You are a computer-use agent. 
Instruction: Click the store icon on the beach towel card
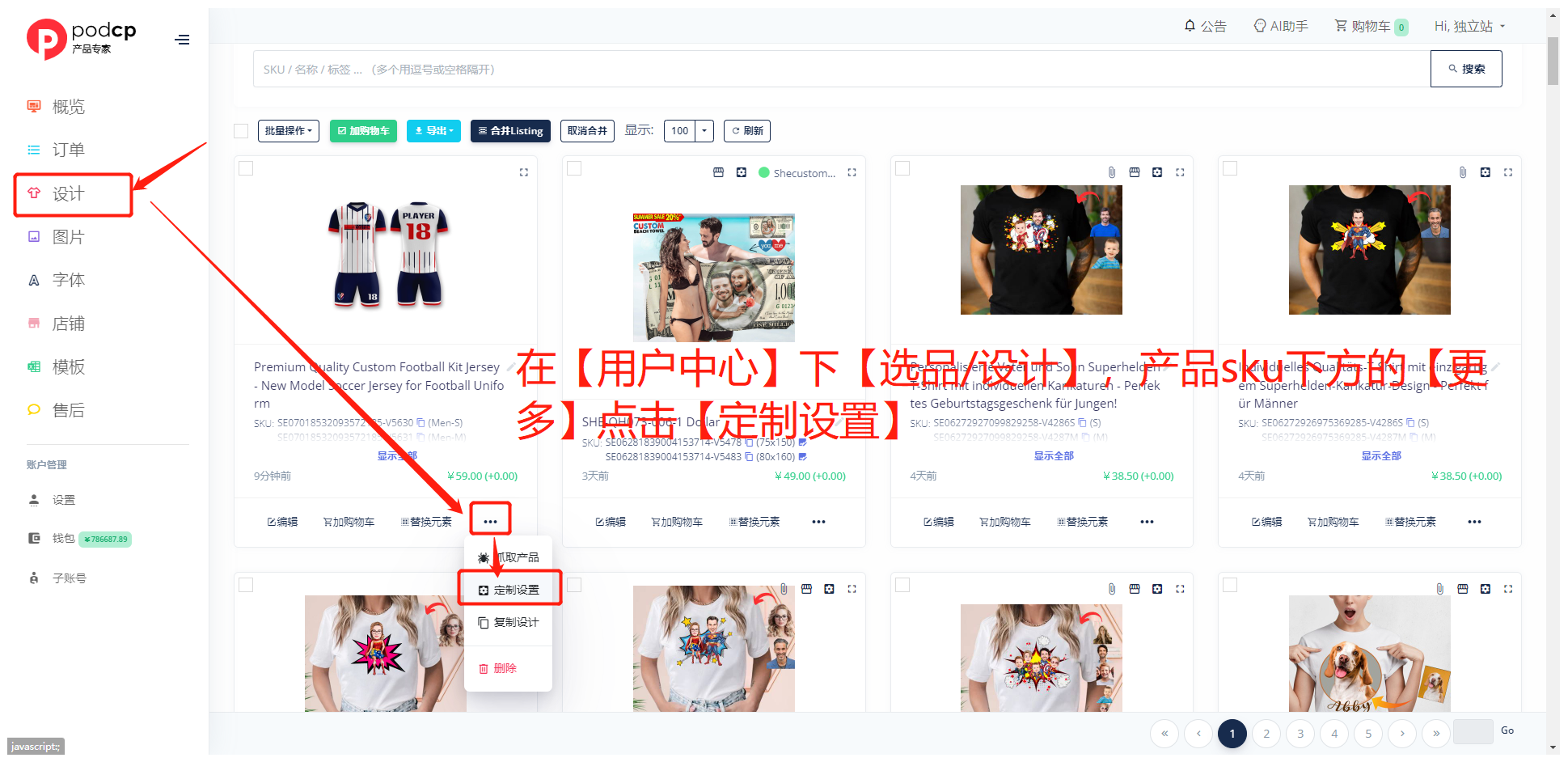[718, 172]
